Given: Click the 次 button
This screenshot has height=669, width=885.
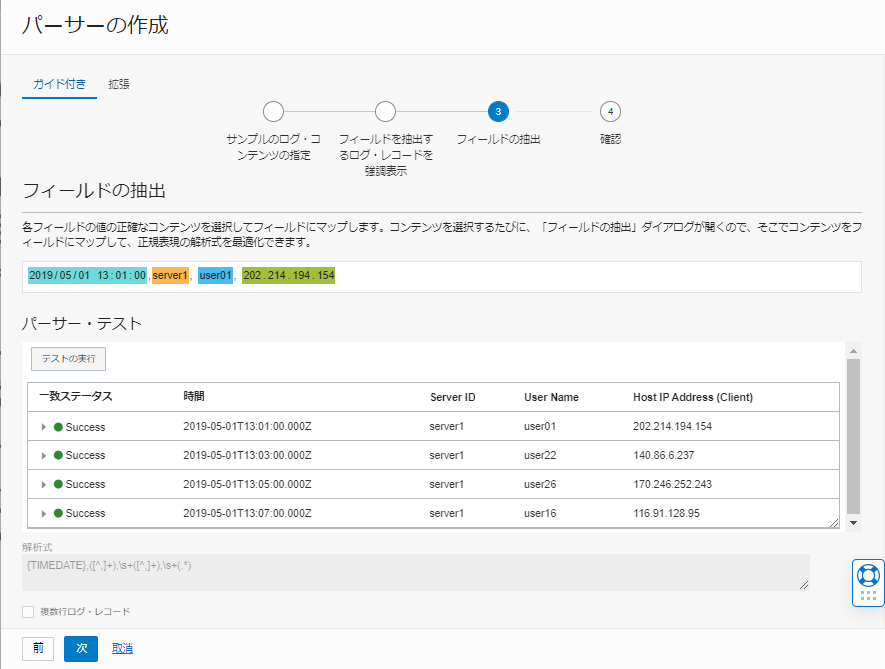Looking at the screenshot, I should click(x=81, y=648).
